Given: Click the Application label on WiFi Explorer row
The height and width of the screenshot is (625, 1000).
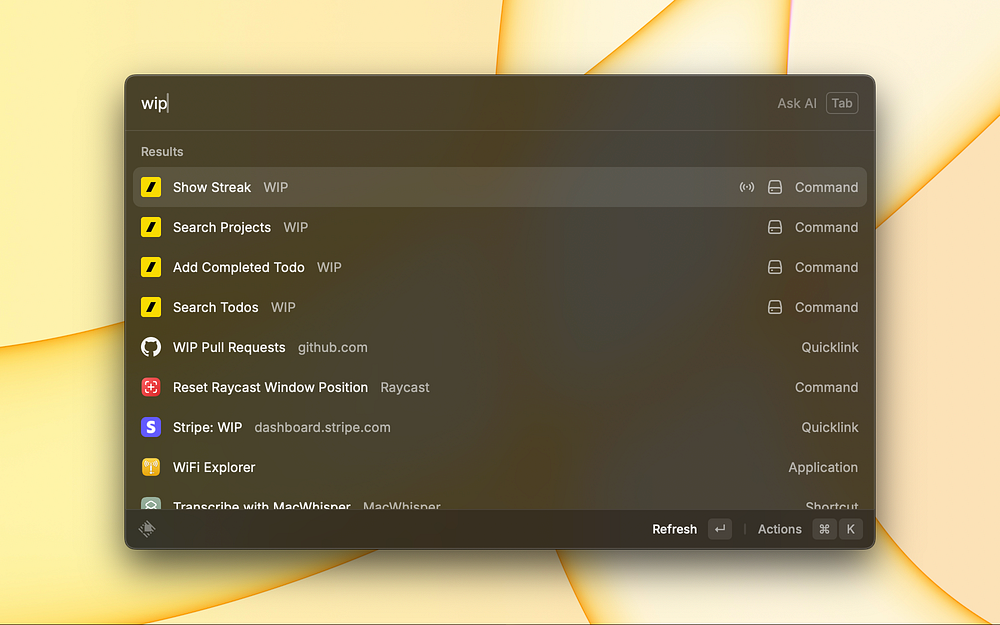Looking at the screenshot, I should point(823,467).
